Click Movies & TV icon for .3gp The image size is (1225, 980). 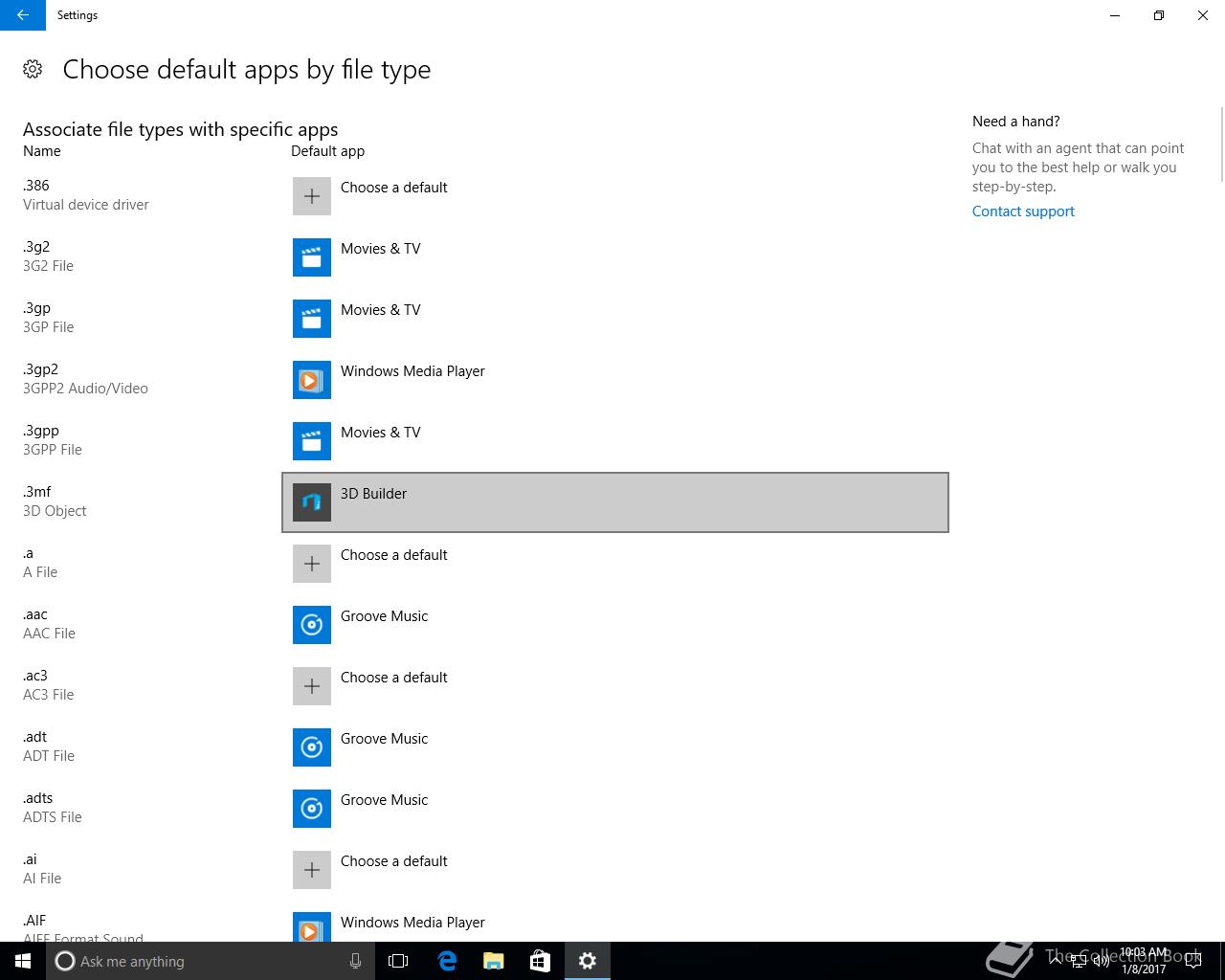312,319
